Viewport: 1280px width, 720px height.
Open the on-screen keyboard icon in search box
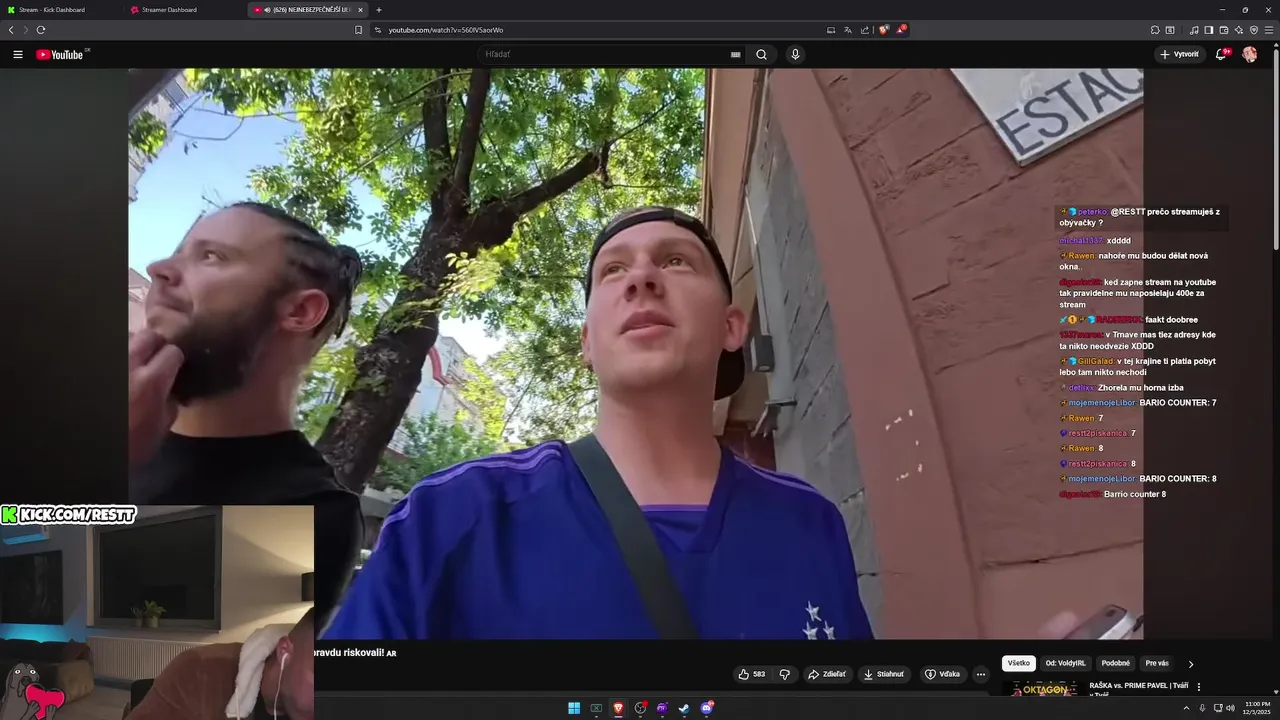[735, 55]
